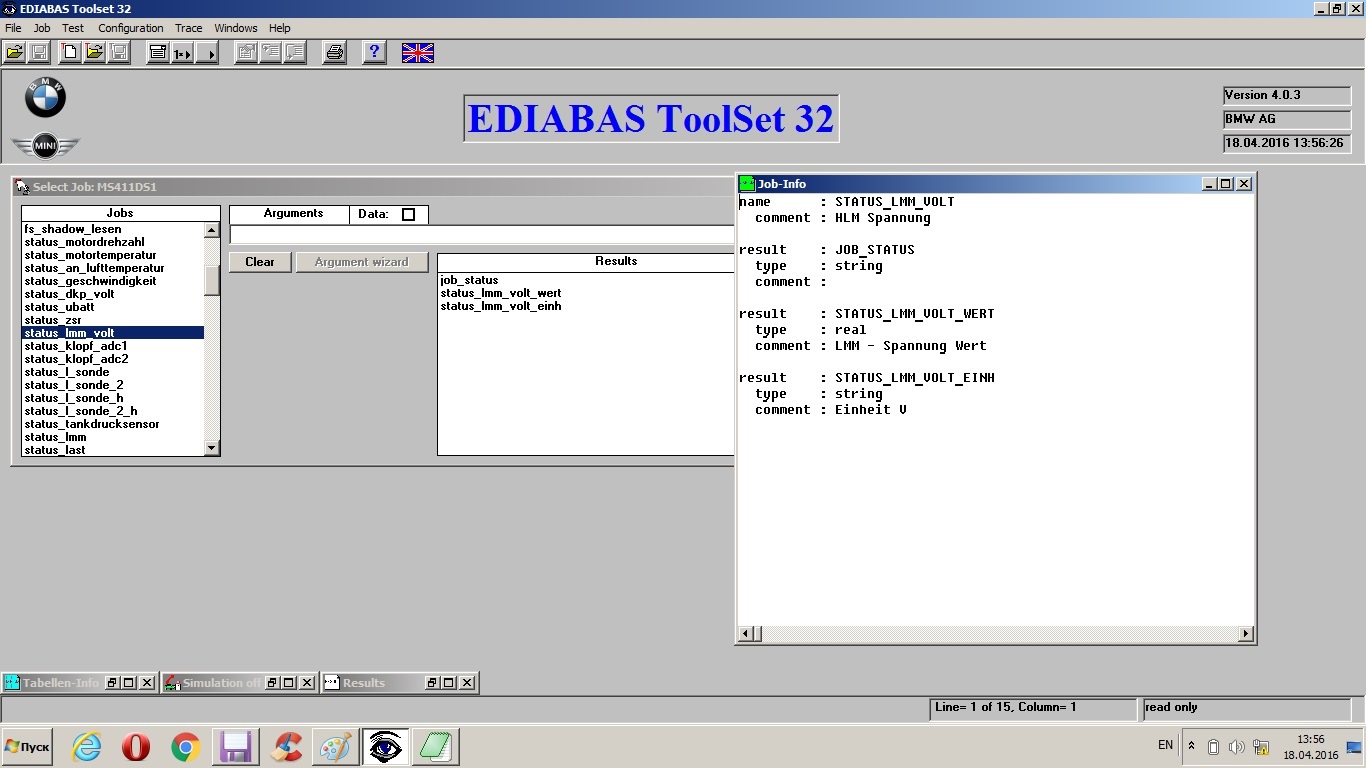Open the Configuration menu
The width and height of the screenshot is (1366, 768).
point(131,28)
